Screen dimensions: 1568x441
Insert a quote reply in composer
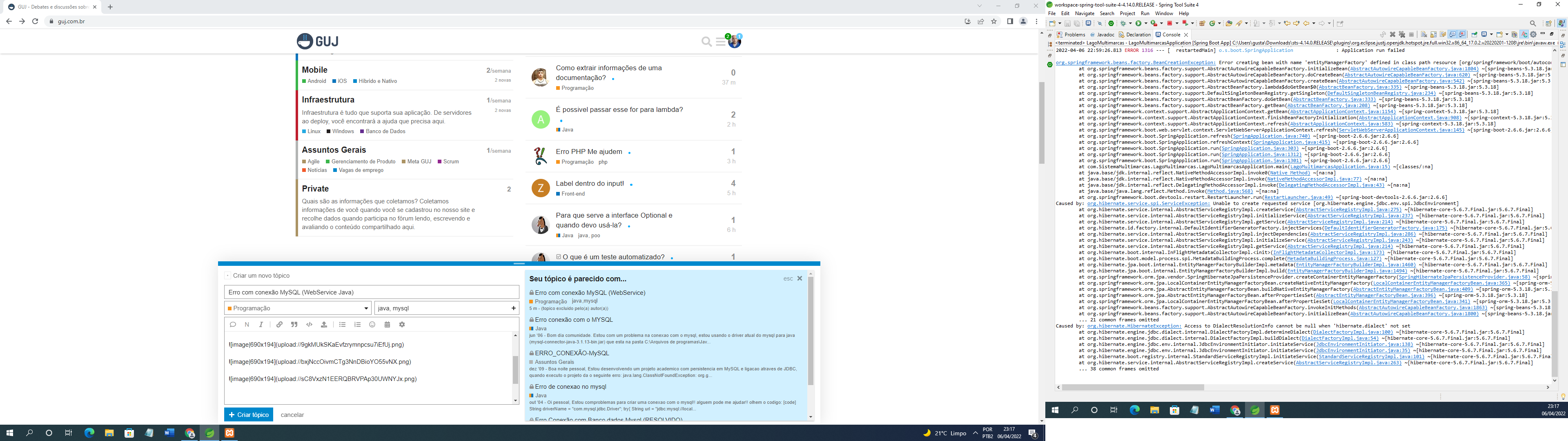pos(232,325)
